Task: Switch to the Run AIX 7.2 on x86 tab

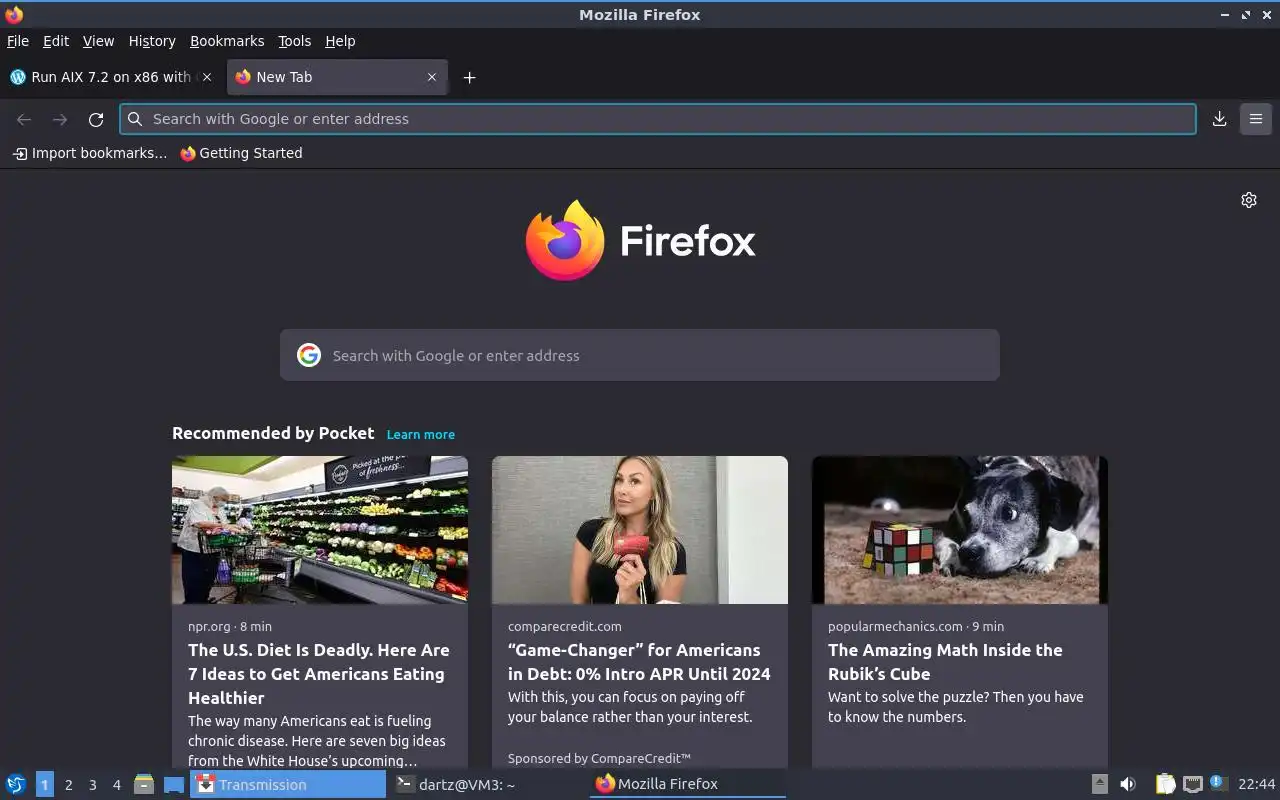Action: click(110, 77)
